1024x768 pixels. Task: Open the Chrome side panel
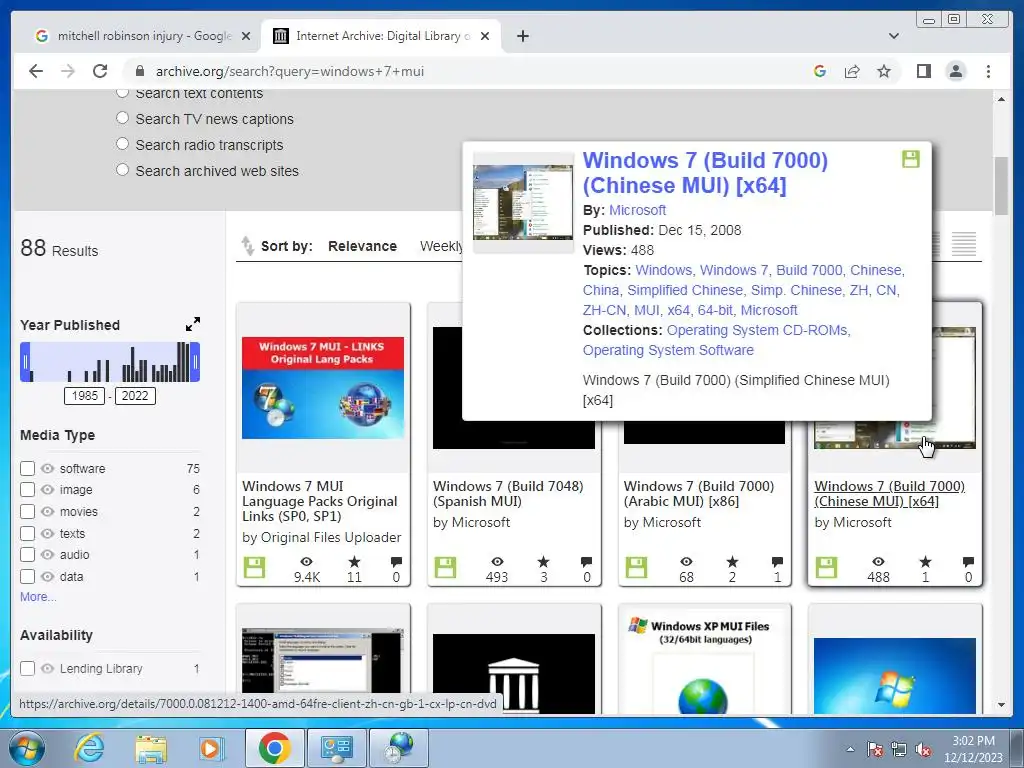[x=923, y=71]
